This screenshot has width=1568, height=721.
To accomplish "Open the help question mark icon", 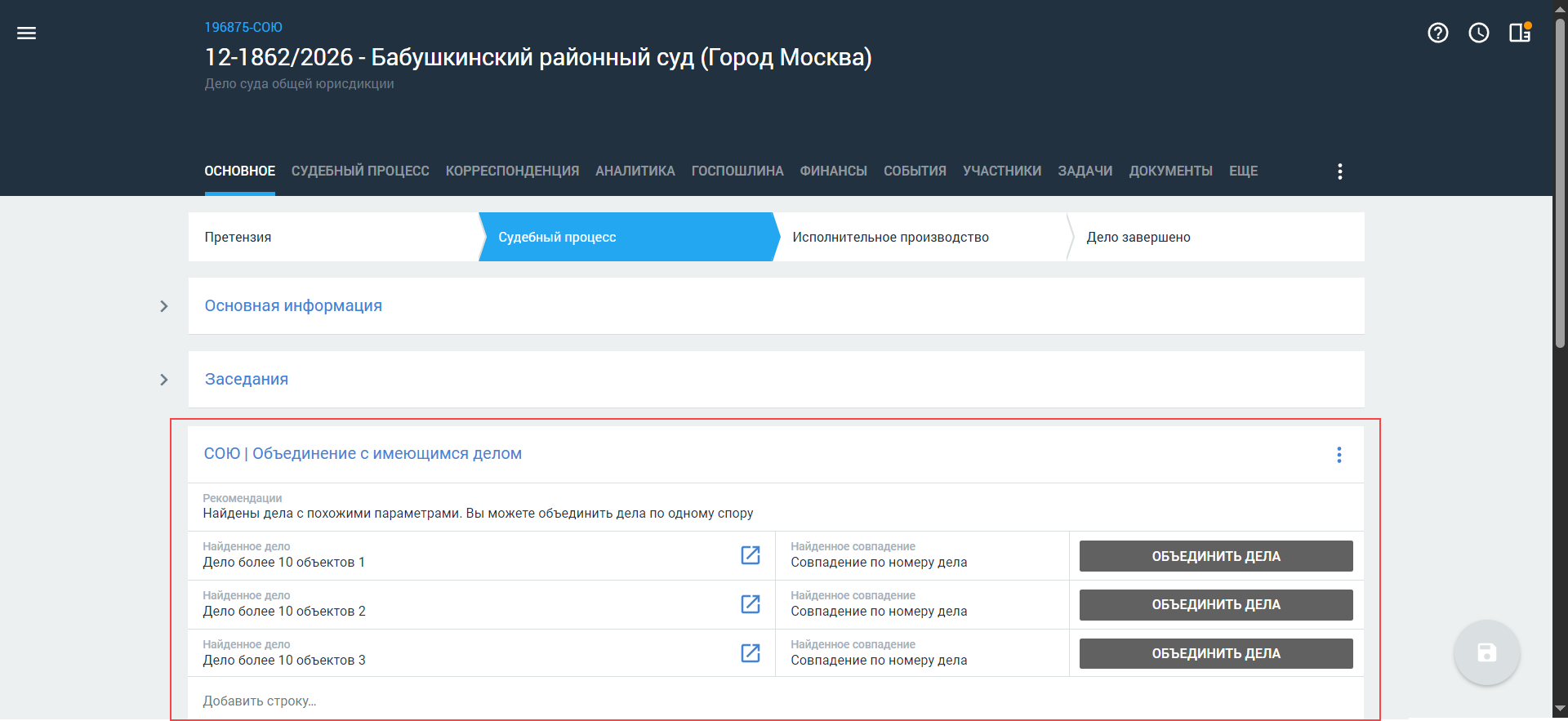I will pos(1438,33).
